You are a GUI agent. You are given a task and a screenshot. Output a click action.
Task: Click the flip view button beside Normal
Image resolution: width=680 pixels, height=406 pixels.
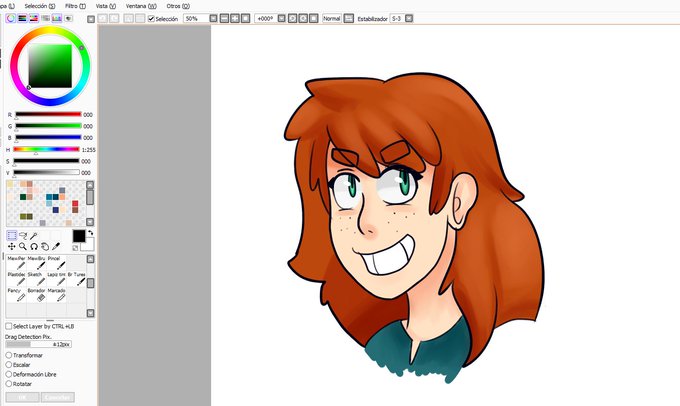[x=349, y=18]
